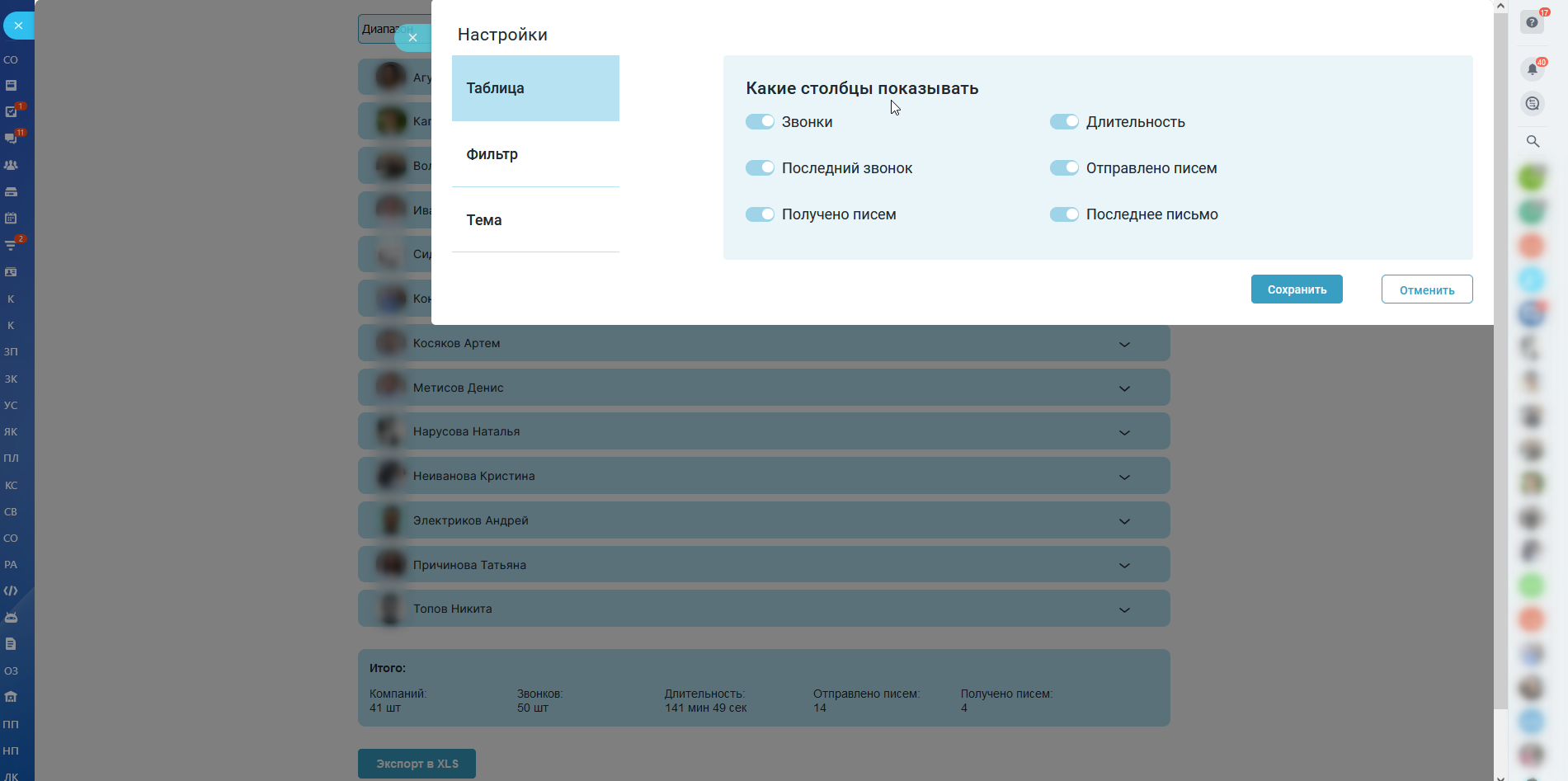Viewport: 1568px width, 781px height.
Task: Open tasks icon with badge 1
Action: click(x=11, y=112)
